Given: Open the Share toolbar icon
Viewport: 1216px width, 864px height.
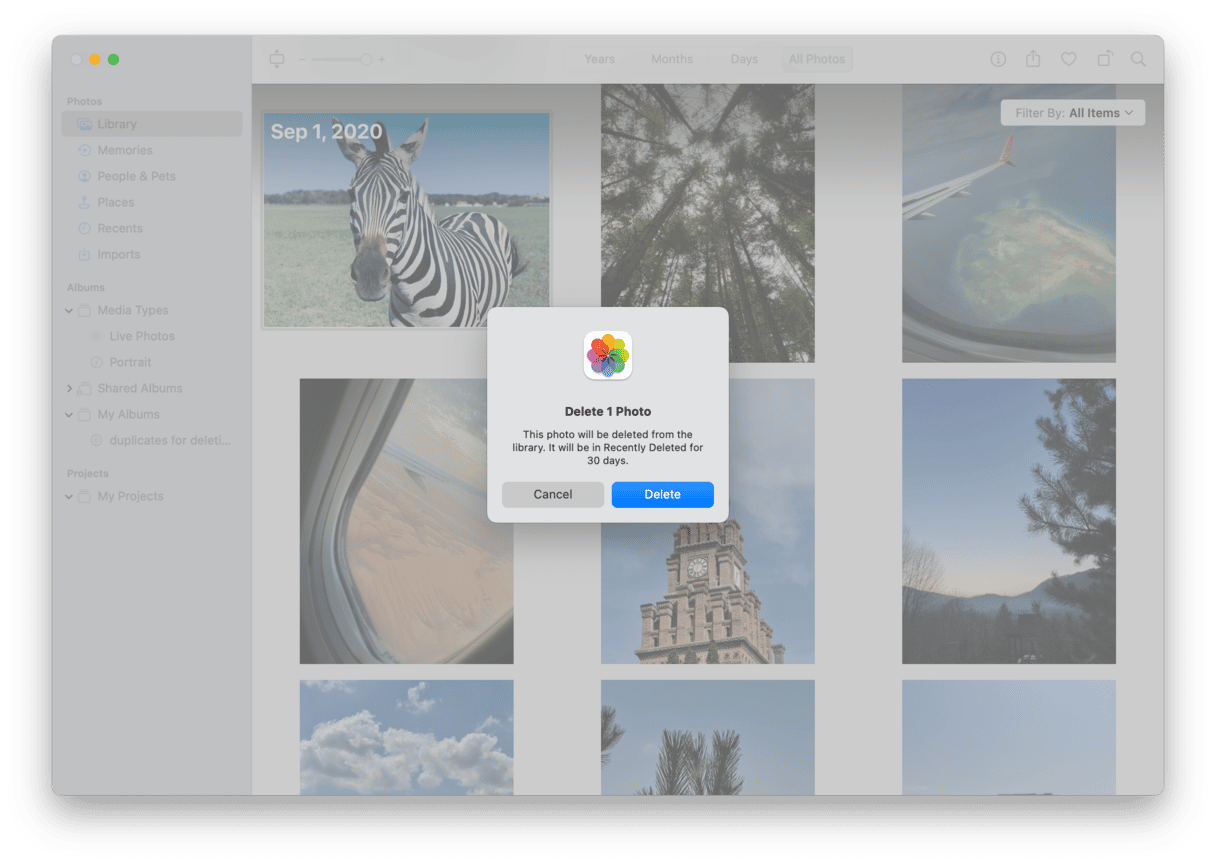Looking at the screenshot, I should tap(1033, 59).
